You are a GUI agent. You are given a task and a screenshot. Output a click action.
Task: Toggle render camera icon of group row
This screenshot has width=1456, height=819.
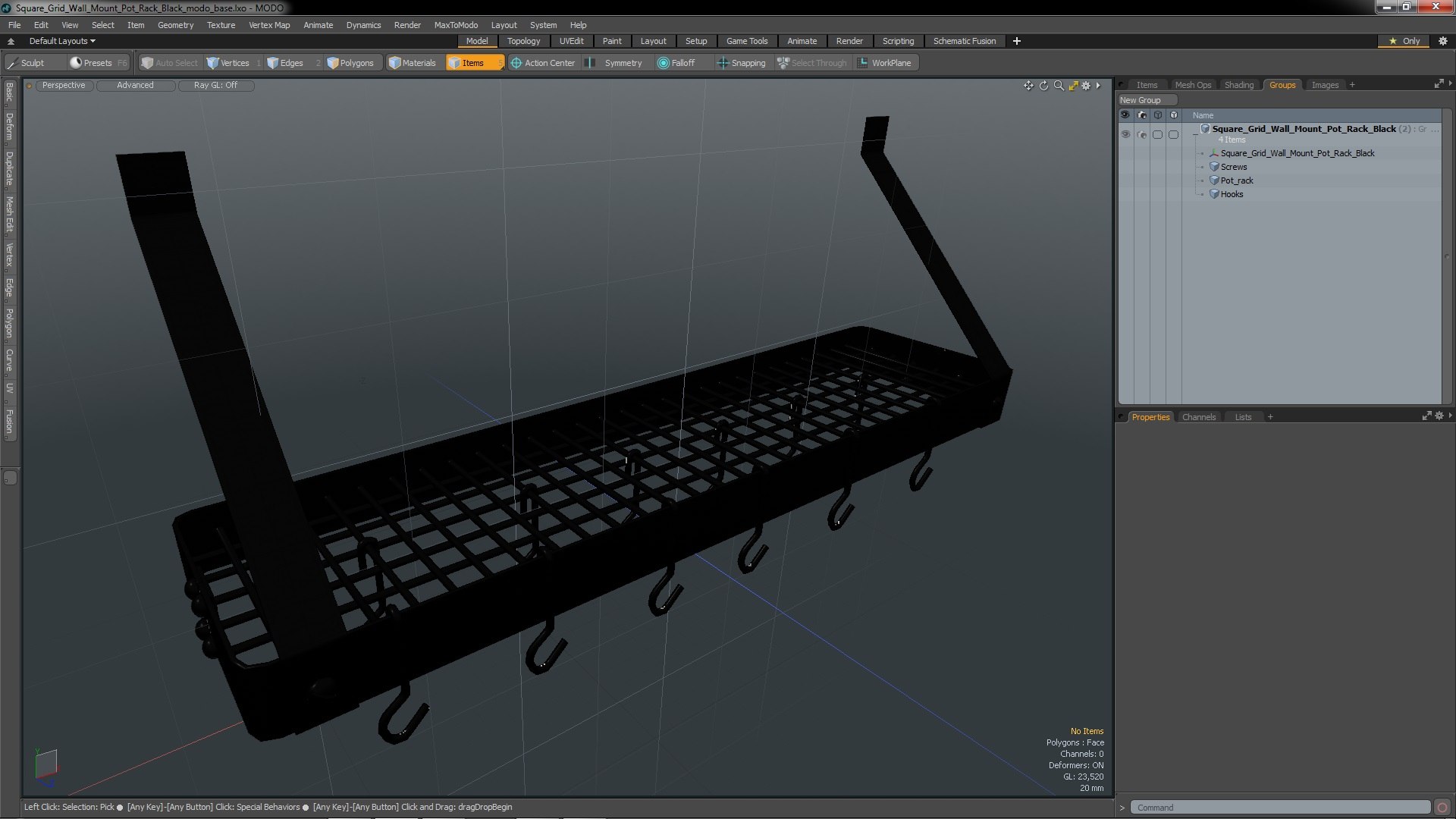(x=1142, y=134)
